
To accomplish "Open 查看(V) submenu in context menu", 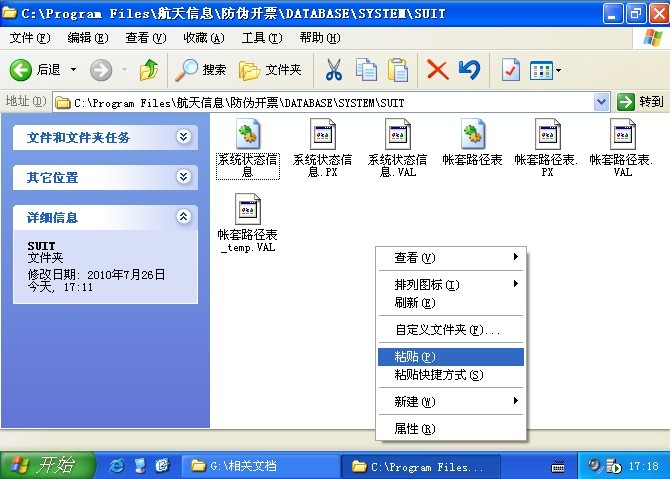I will (451, 258).
